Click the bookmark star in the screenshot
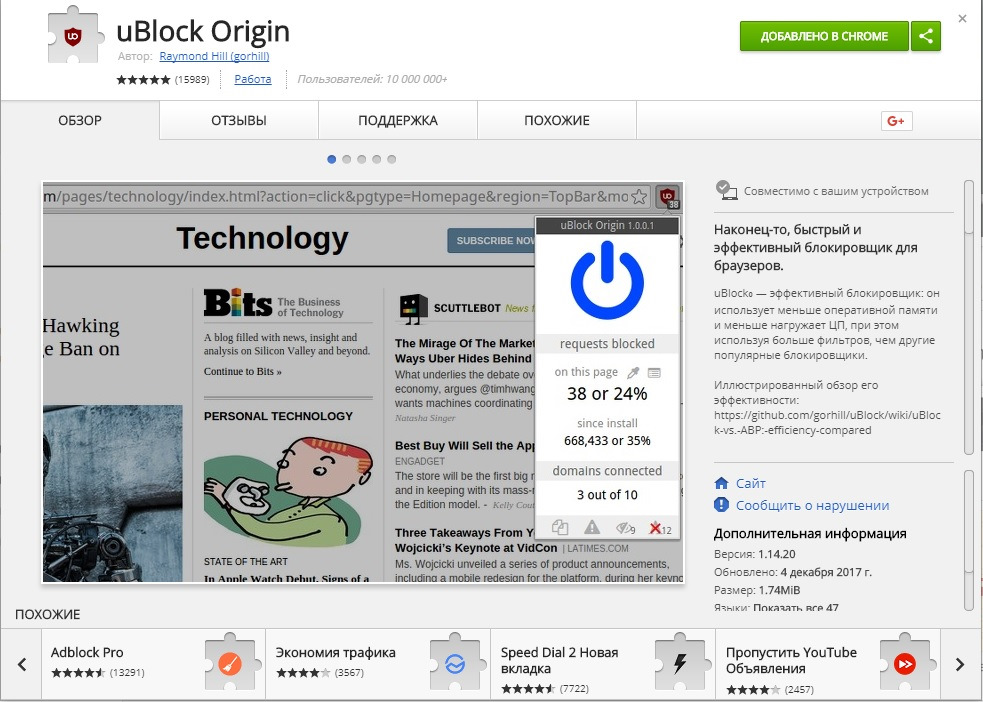This screenshot has height=702, width=983. click(x=639, y=197)
